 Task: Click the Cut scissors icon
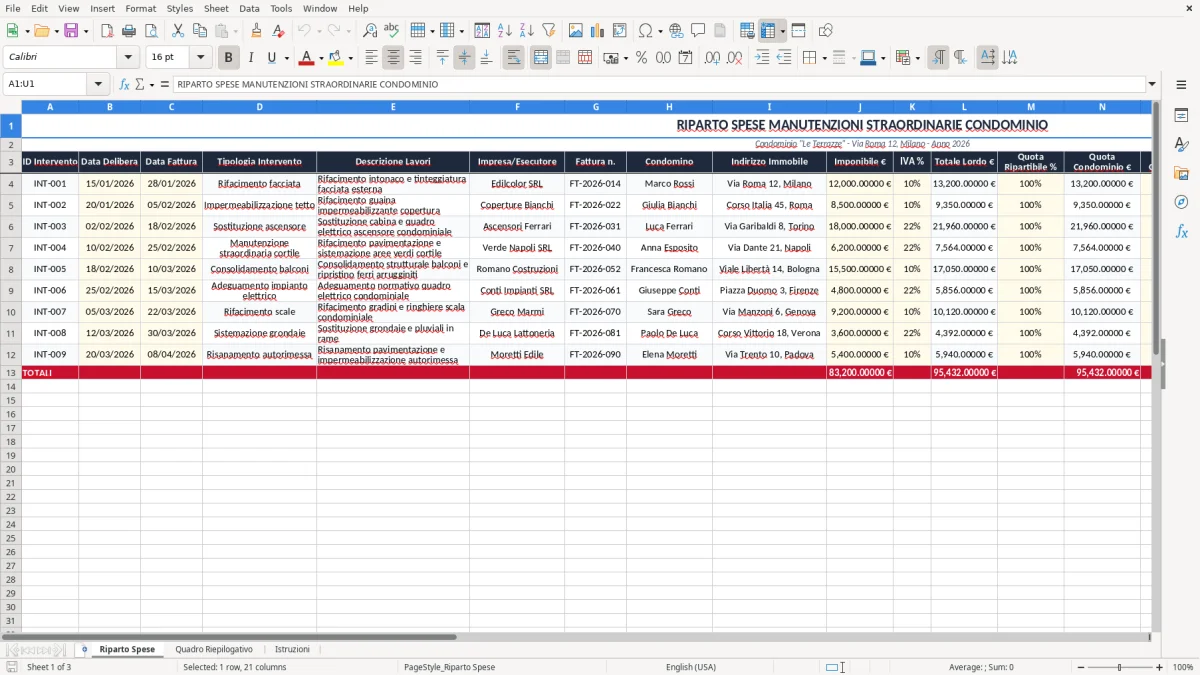click(178, 31)
